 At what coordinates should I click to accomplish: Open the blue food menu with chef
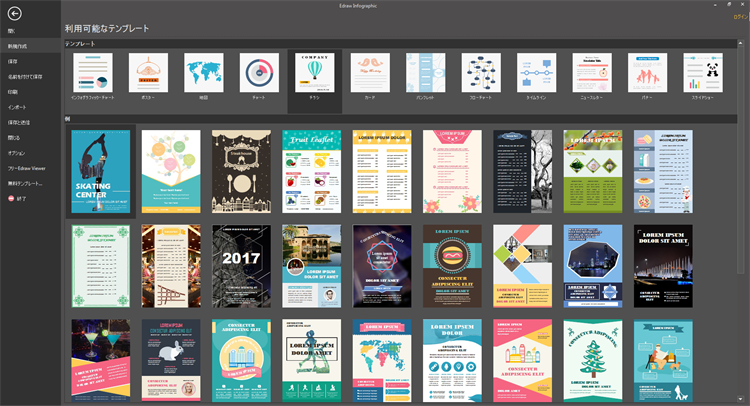663,172
